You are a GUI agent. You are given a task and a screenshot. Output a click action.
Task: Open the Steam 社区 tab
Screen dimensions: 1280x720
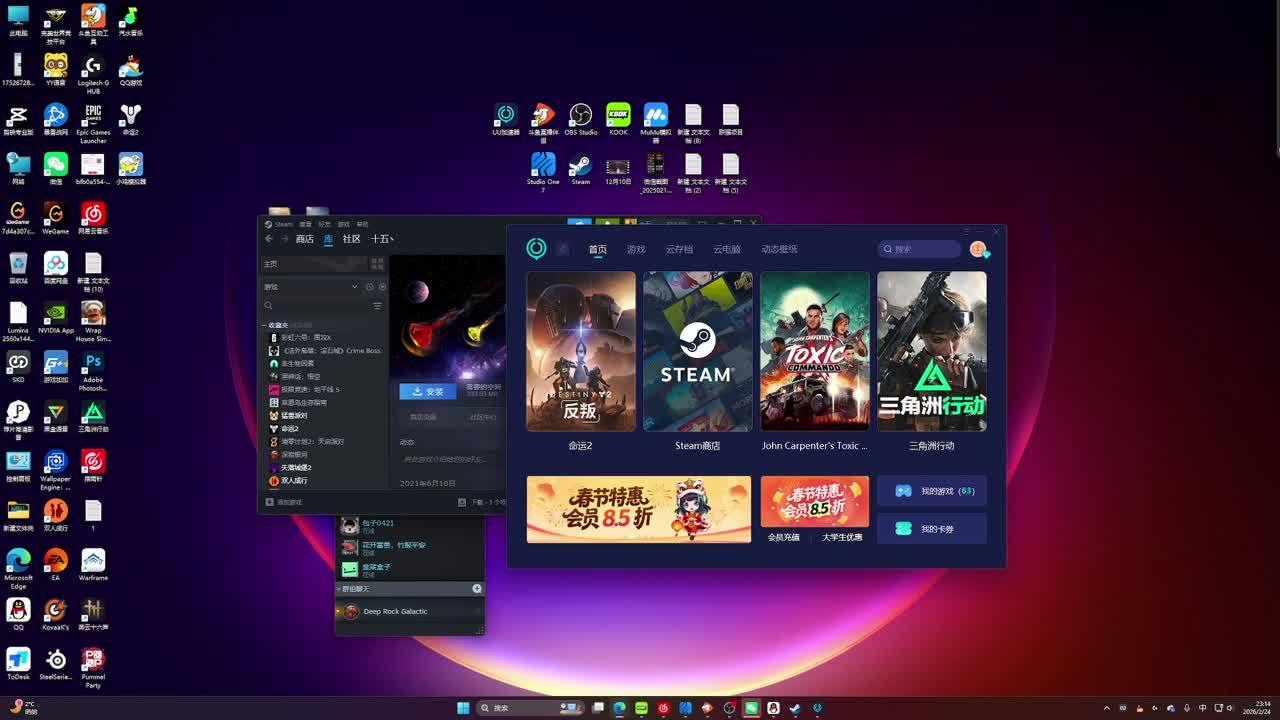coord(351,239)
